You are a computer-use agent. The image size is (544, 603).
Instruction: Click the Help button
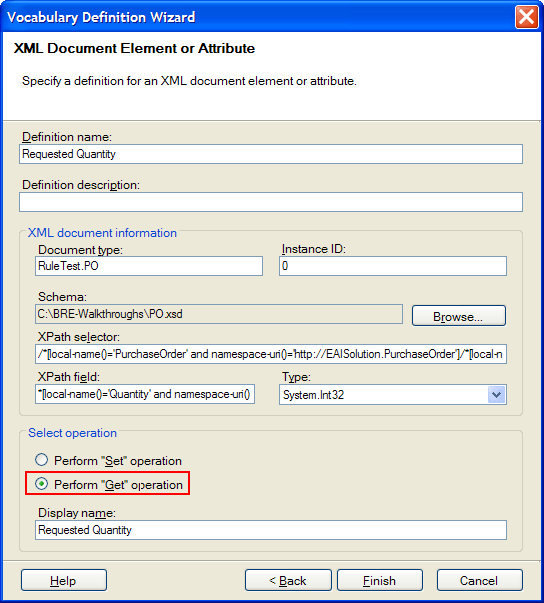64,580
